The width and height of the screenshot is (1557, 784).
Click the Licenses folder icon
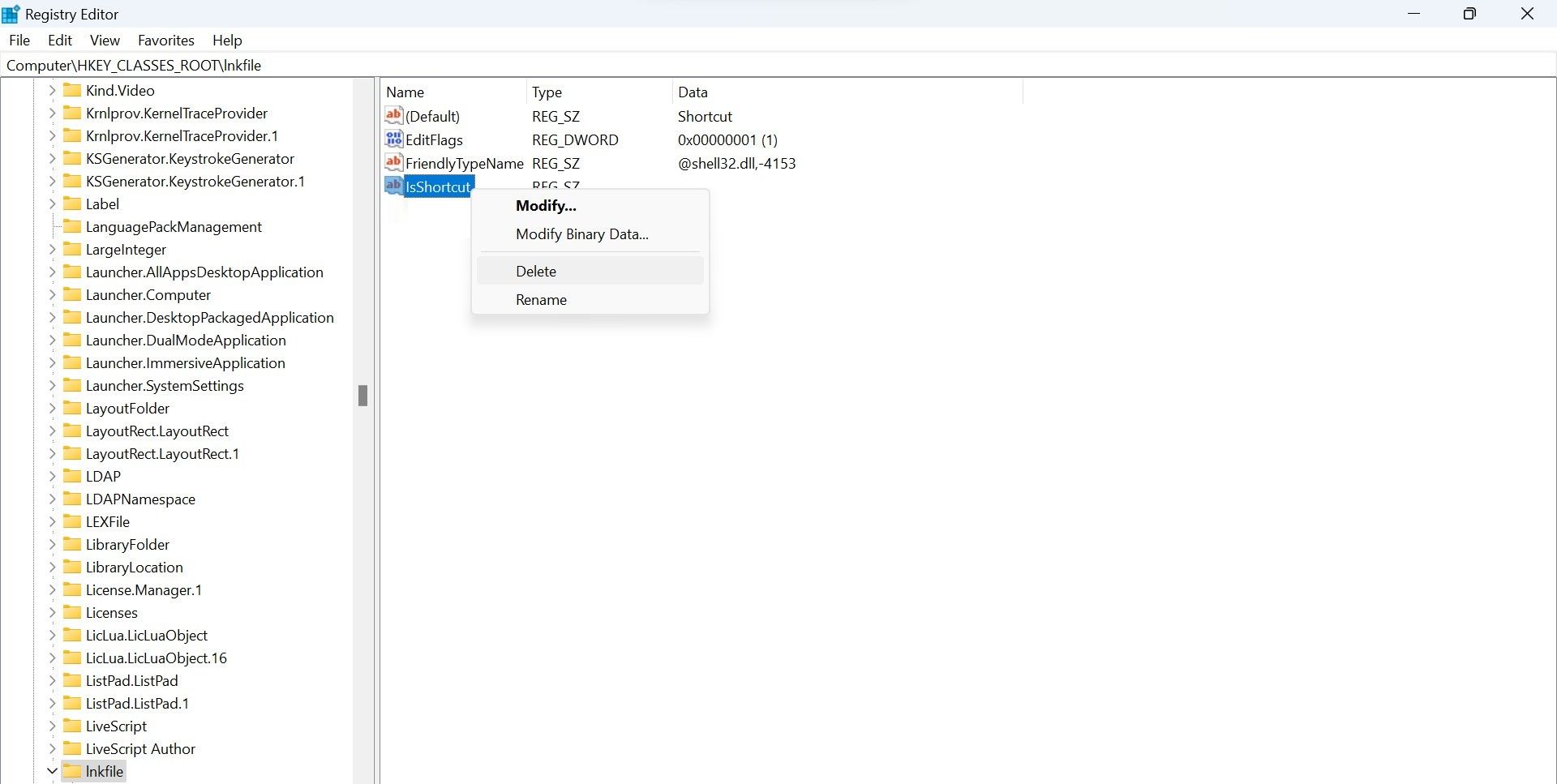72,612
